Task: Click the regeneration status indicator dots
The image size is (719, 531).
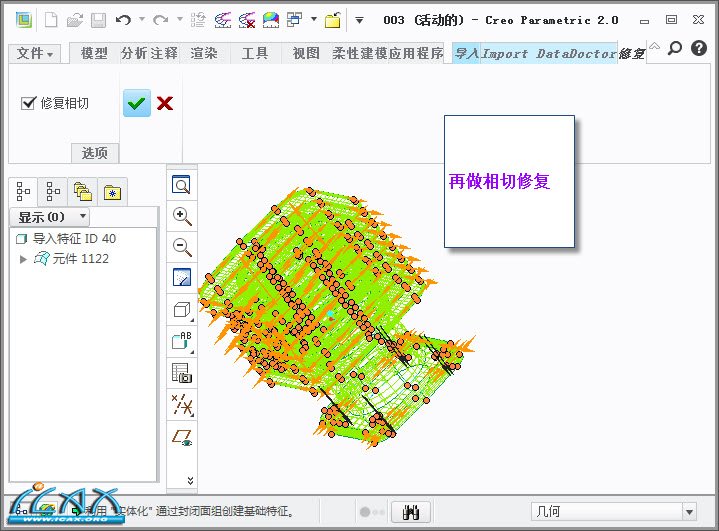Action: 372,512
